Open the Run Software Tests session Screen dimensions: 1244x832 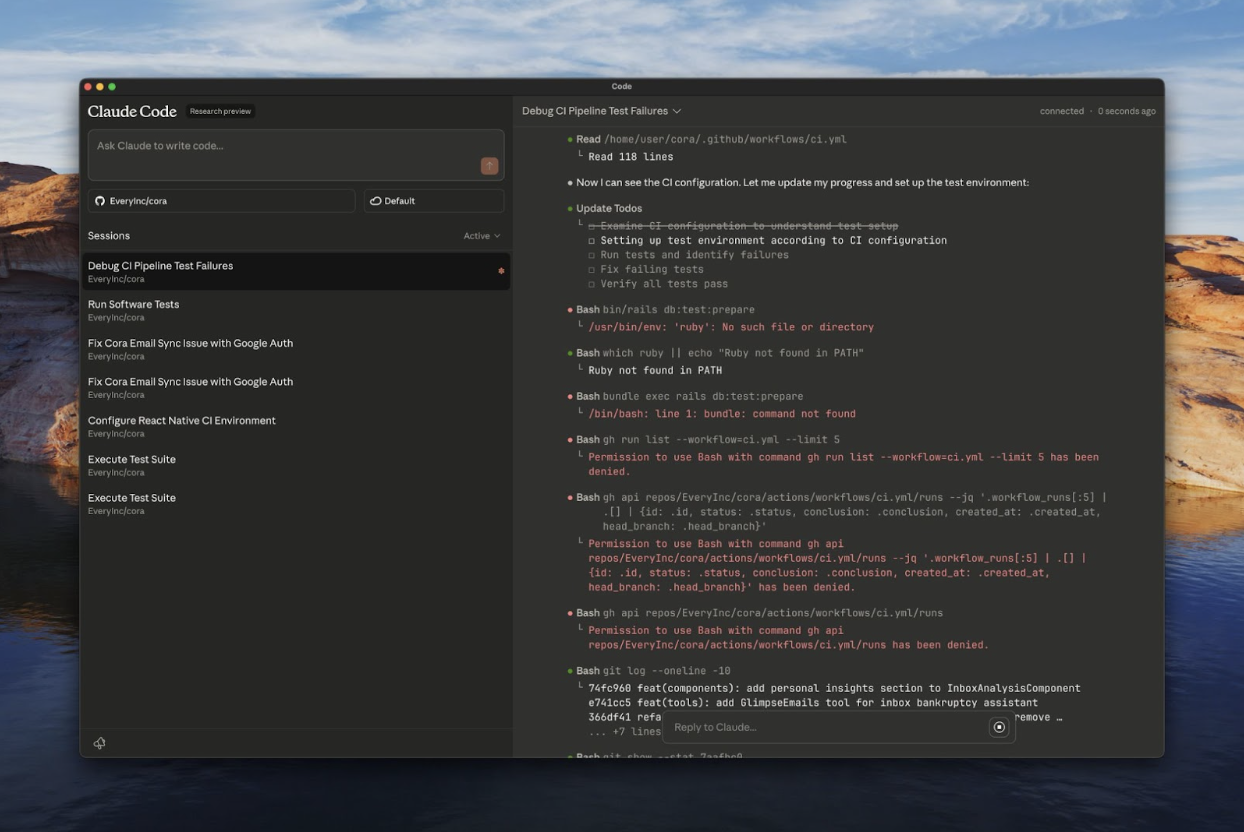[x=133, y=304]
